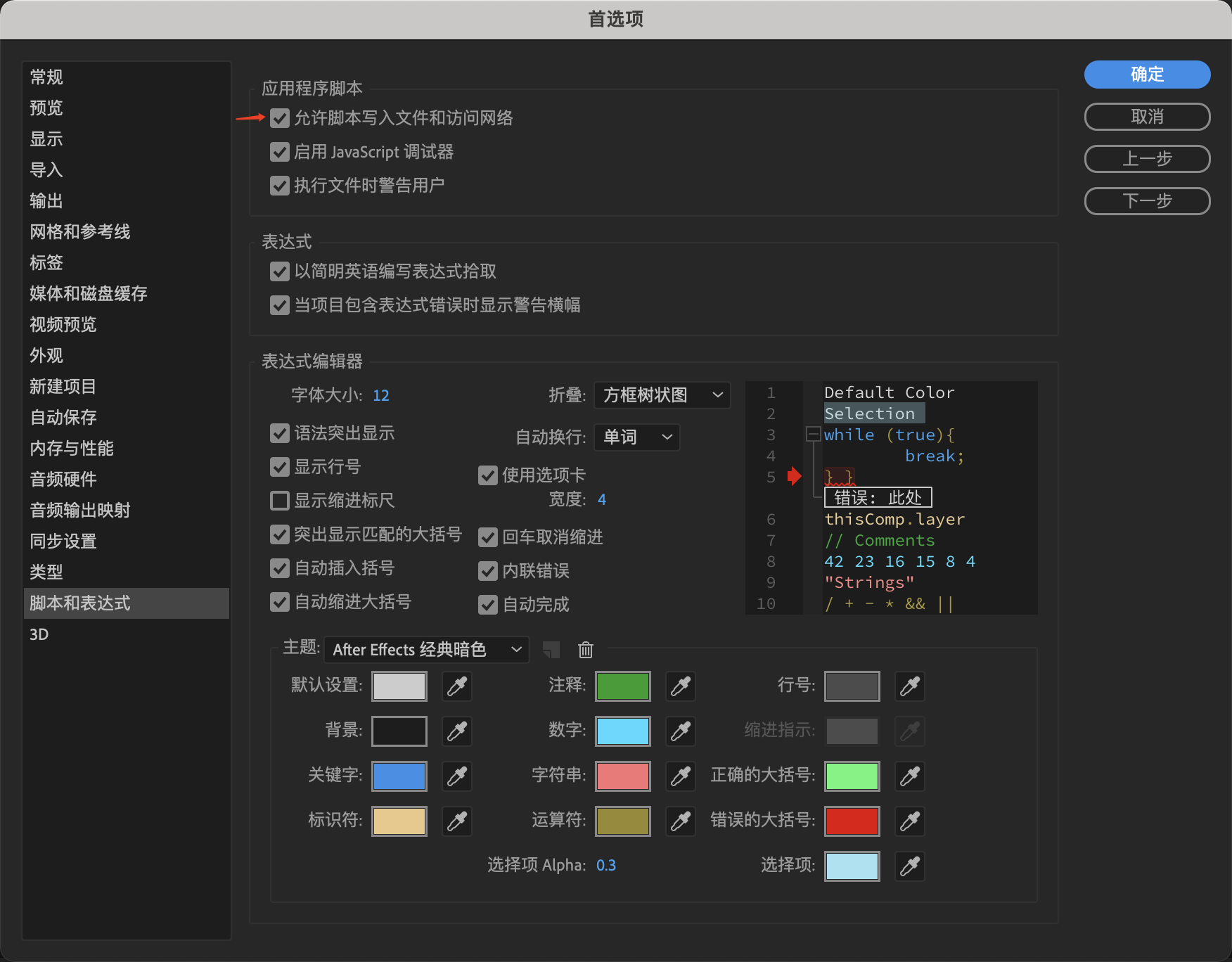Click the eyedropper beside 错误的大括号
Image resolution: width=1232 pixels, height=962 pixels.
pos(909,821)
